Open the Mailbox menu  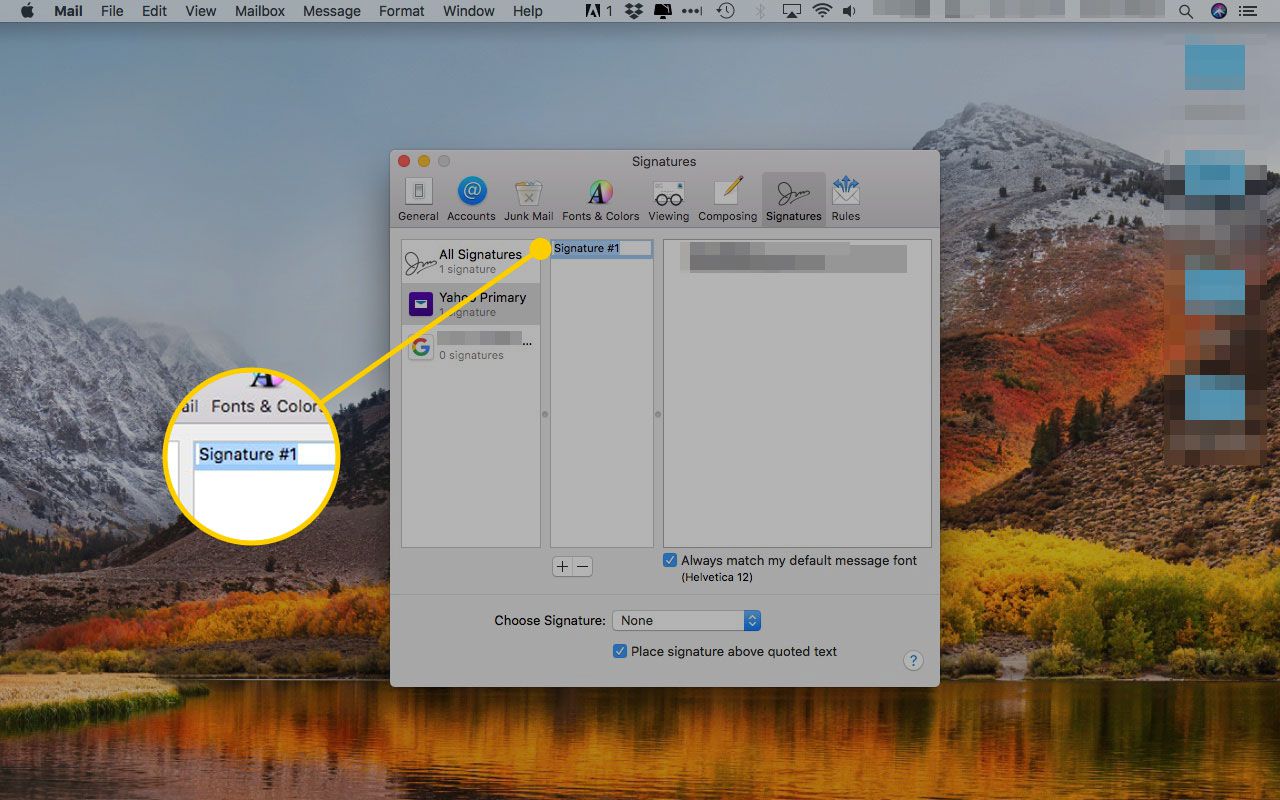(x=260, y=11)
